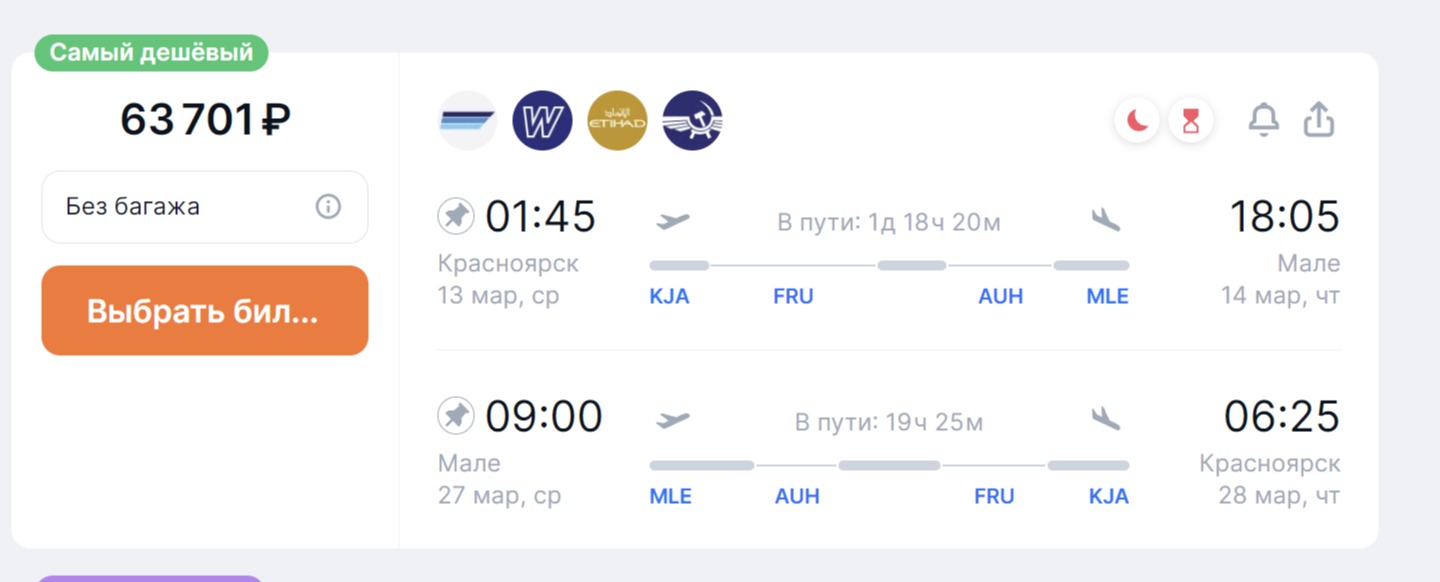Click FRU stop on outbound route

(793, 296)
